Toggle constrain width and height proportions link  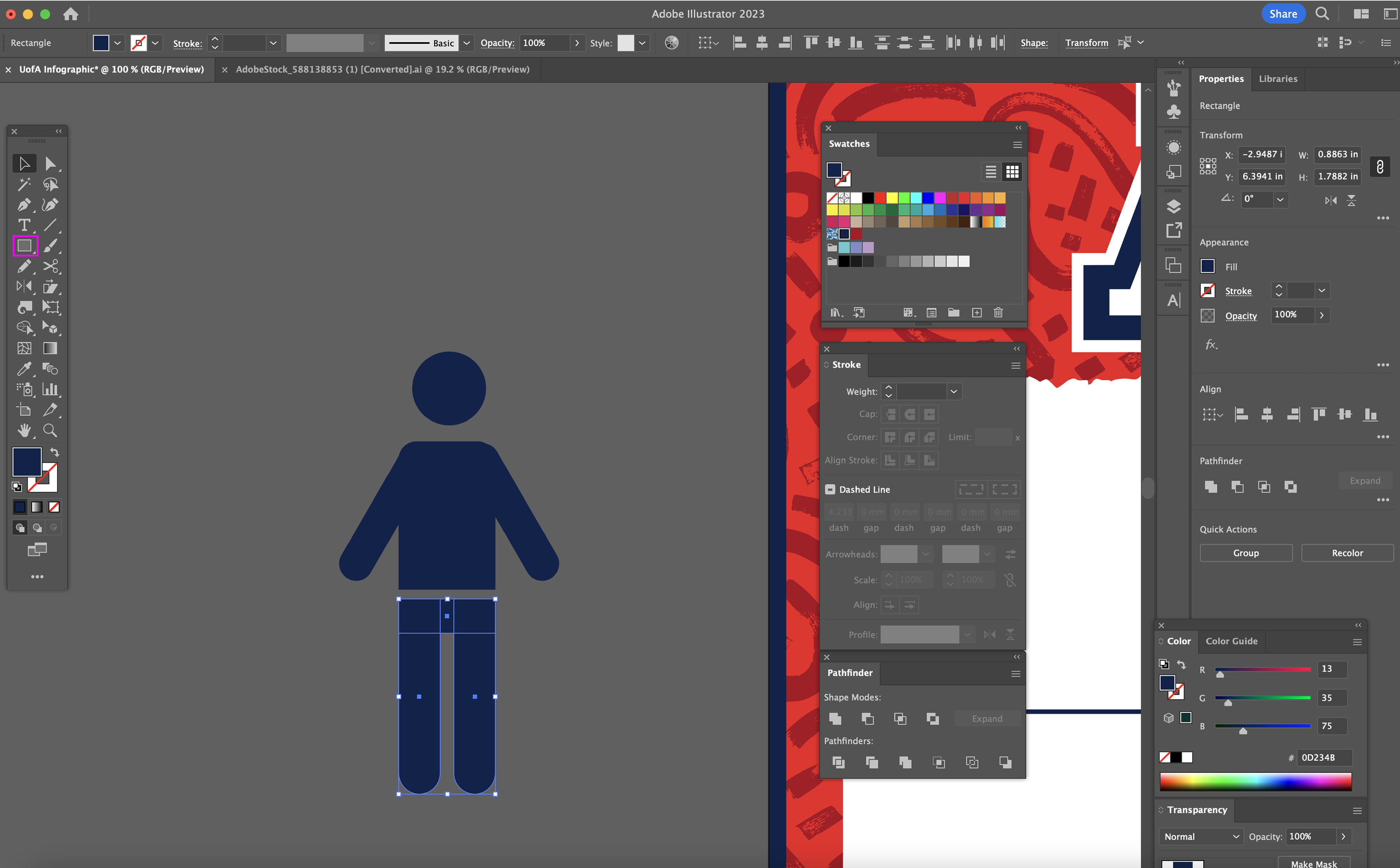click(x=1380, y=167)
